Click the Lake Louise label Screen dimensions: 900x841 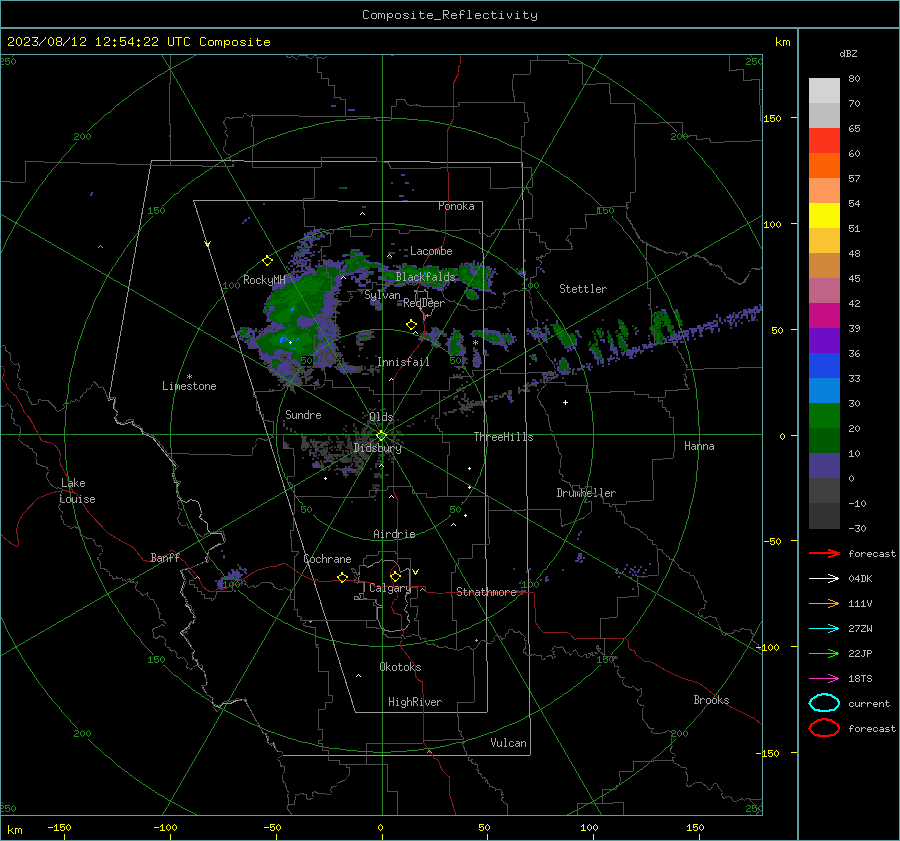(77, 491)
